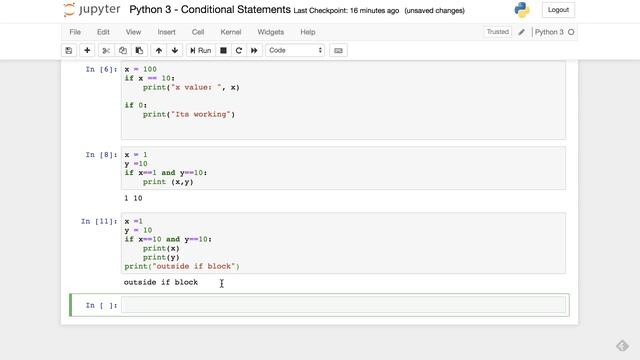Click inside code cell In [8]
This screenshot has width=640, height=360.
[343, 168]
